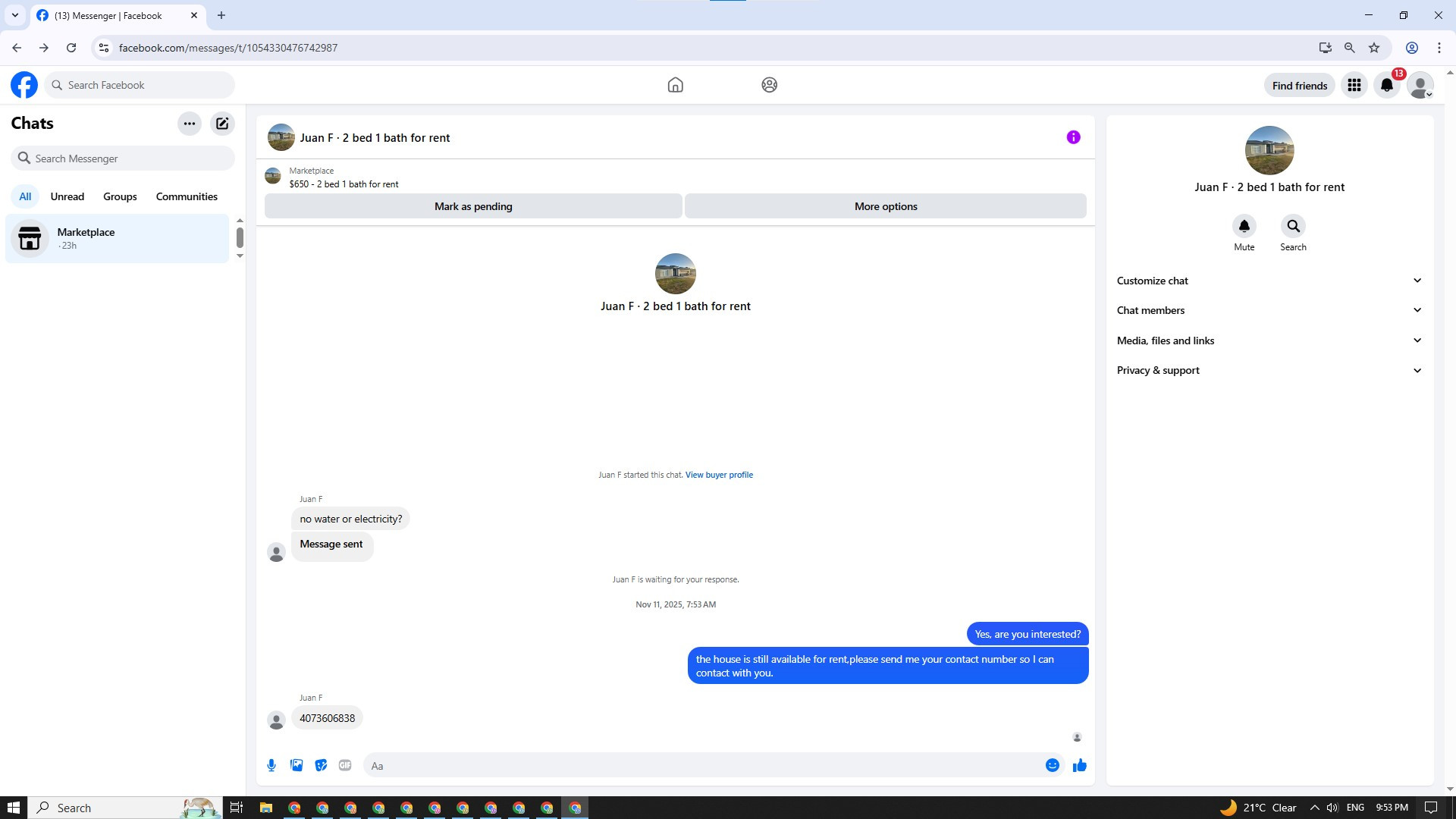This screenshot has width=1456, height=819.
Task: Send a thumbs-up like
Action: point(1079,765)
